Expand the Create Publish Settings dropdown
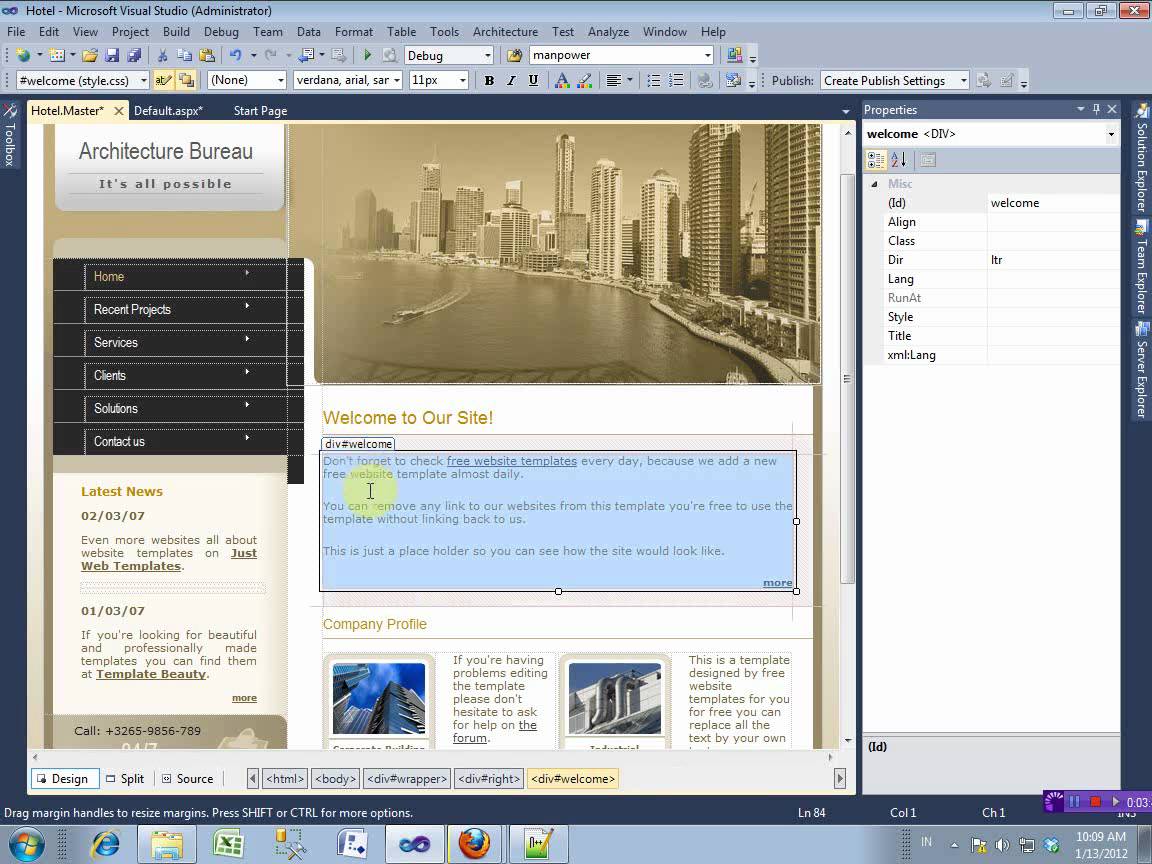The height and width of the screenshot is (864, 1152). coord(963,81)
